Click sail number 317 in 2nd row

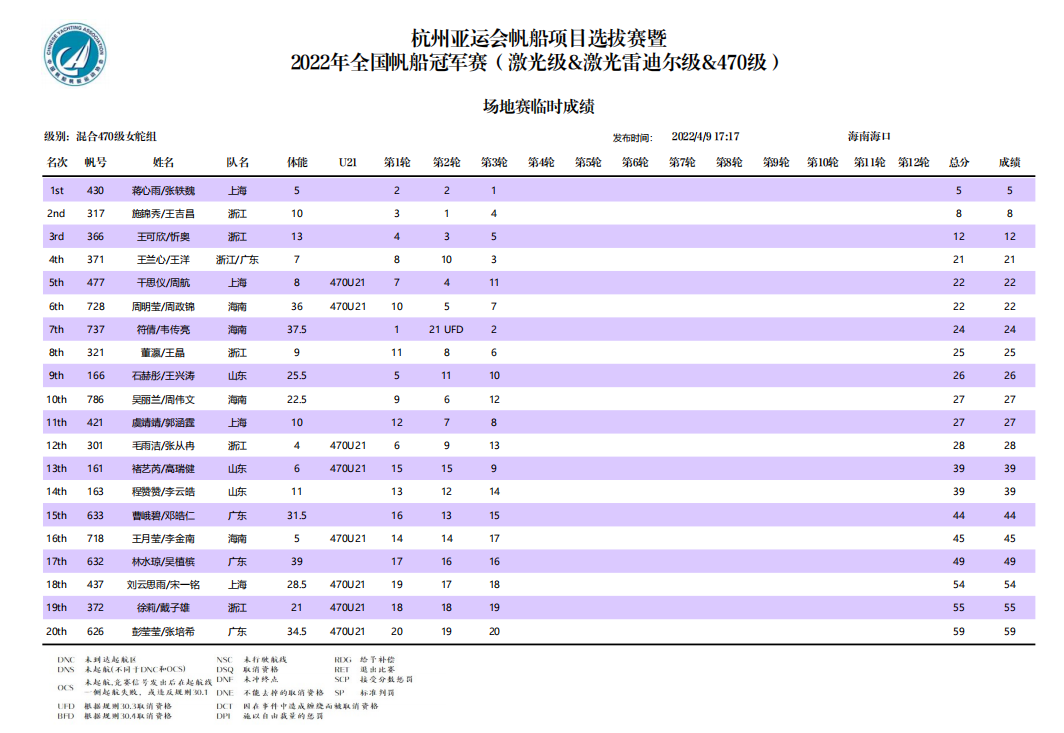tap(96, 213)
